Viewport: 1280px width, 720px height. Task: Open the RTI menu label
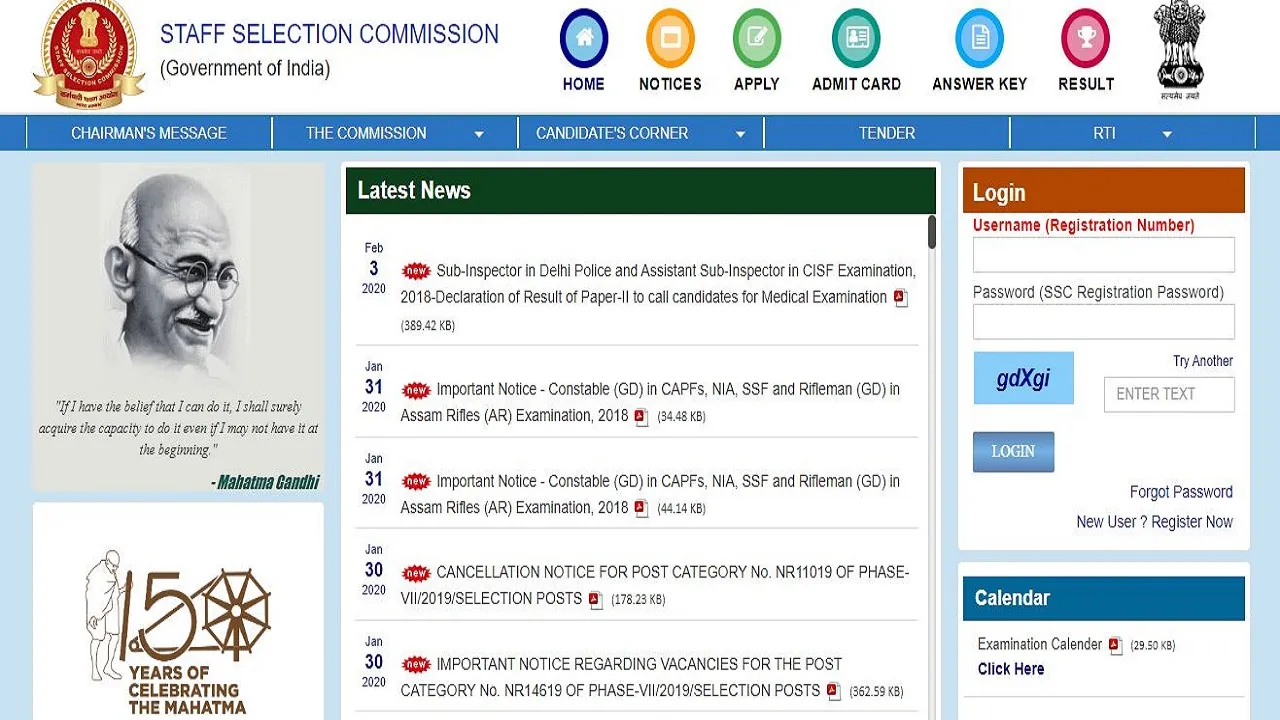coord(1104,133)
